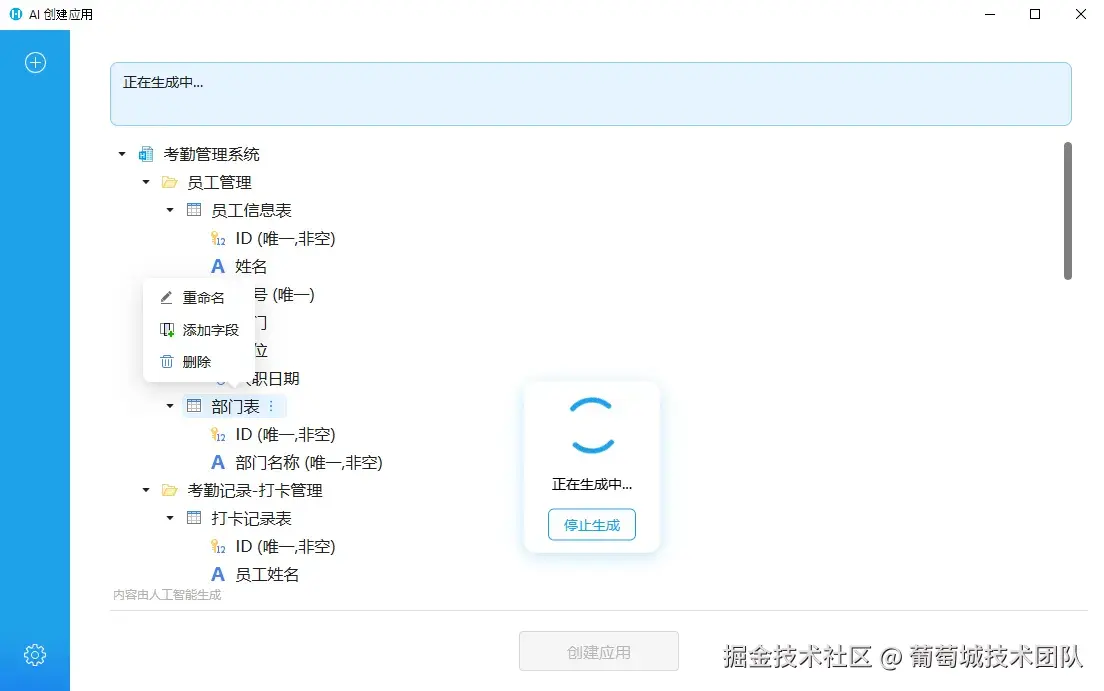Image resolution: width=1104 pixels, height=691 pixels.
Task: Click the trash icon for 删除
Action: [167, 361]
